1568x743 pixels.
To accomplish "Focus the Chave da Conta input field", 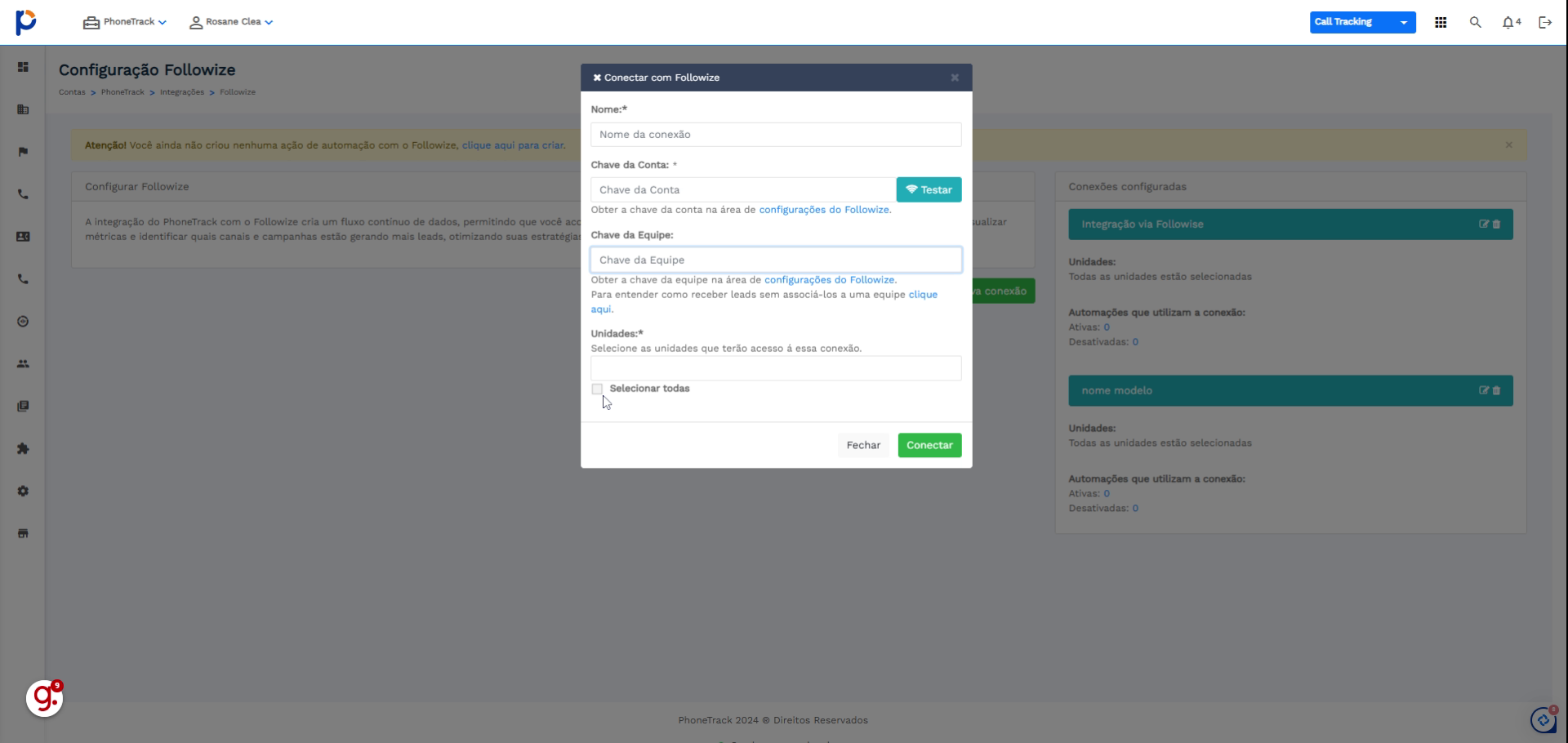I will click(x=743, y=190).
